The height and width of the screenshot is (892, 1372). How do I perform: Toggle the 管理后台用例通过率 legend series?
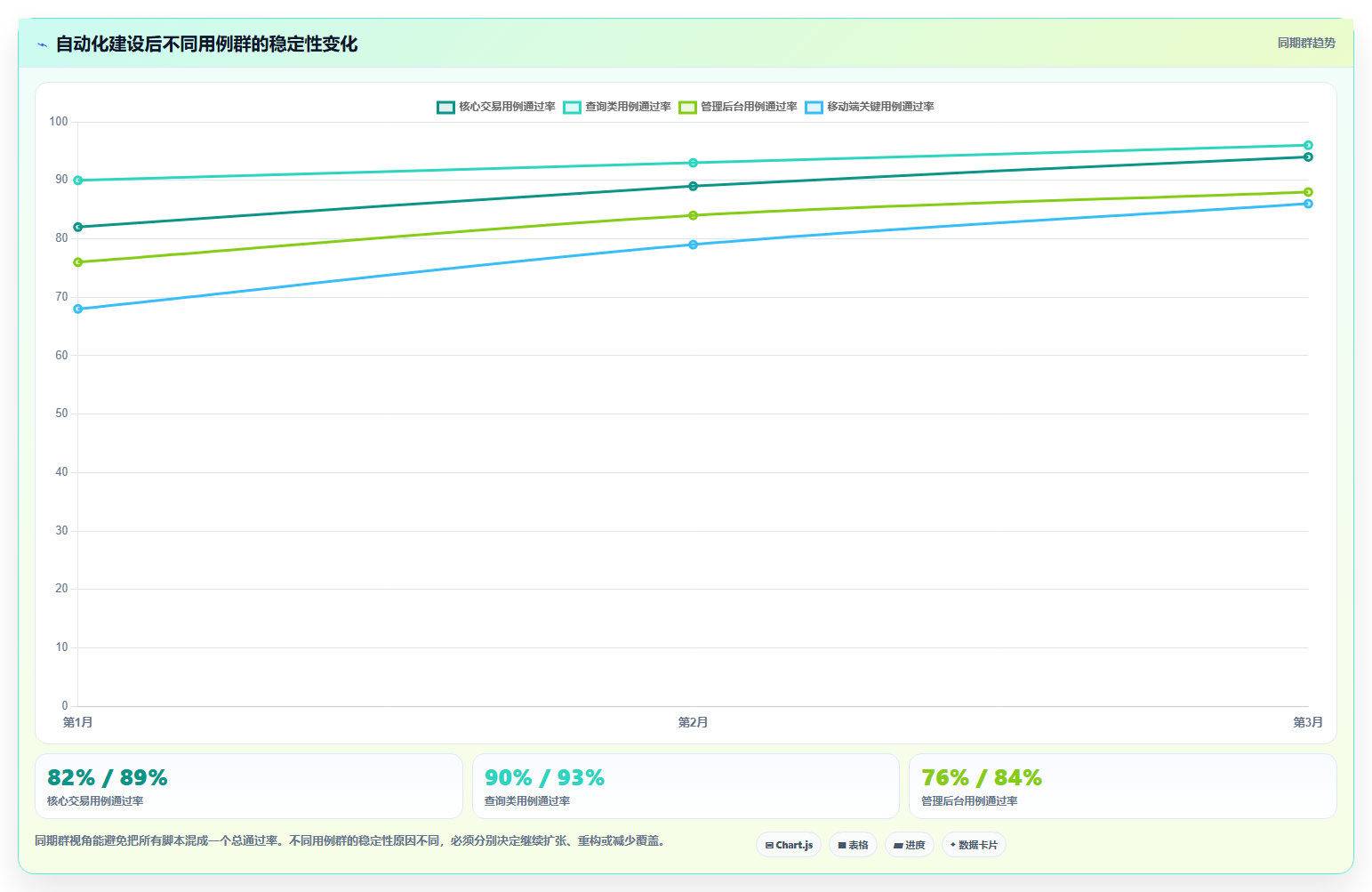pyautogui.click(x=738, y=107)
